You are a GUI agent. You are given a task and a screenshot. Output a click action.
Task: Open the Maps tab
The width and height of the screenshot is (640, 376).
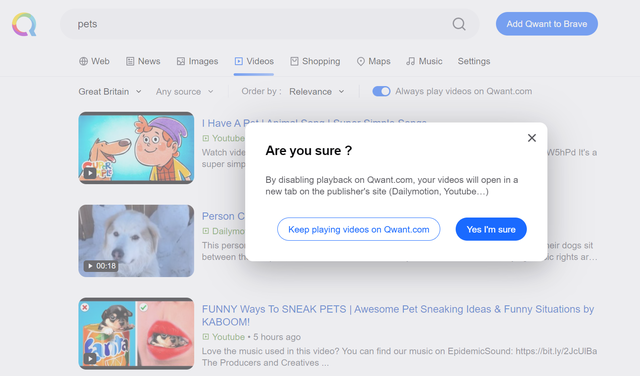coord(373,61)
